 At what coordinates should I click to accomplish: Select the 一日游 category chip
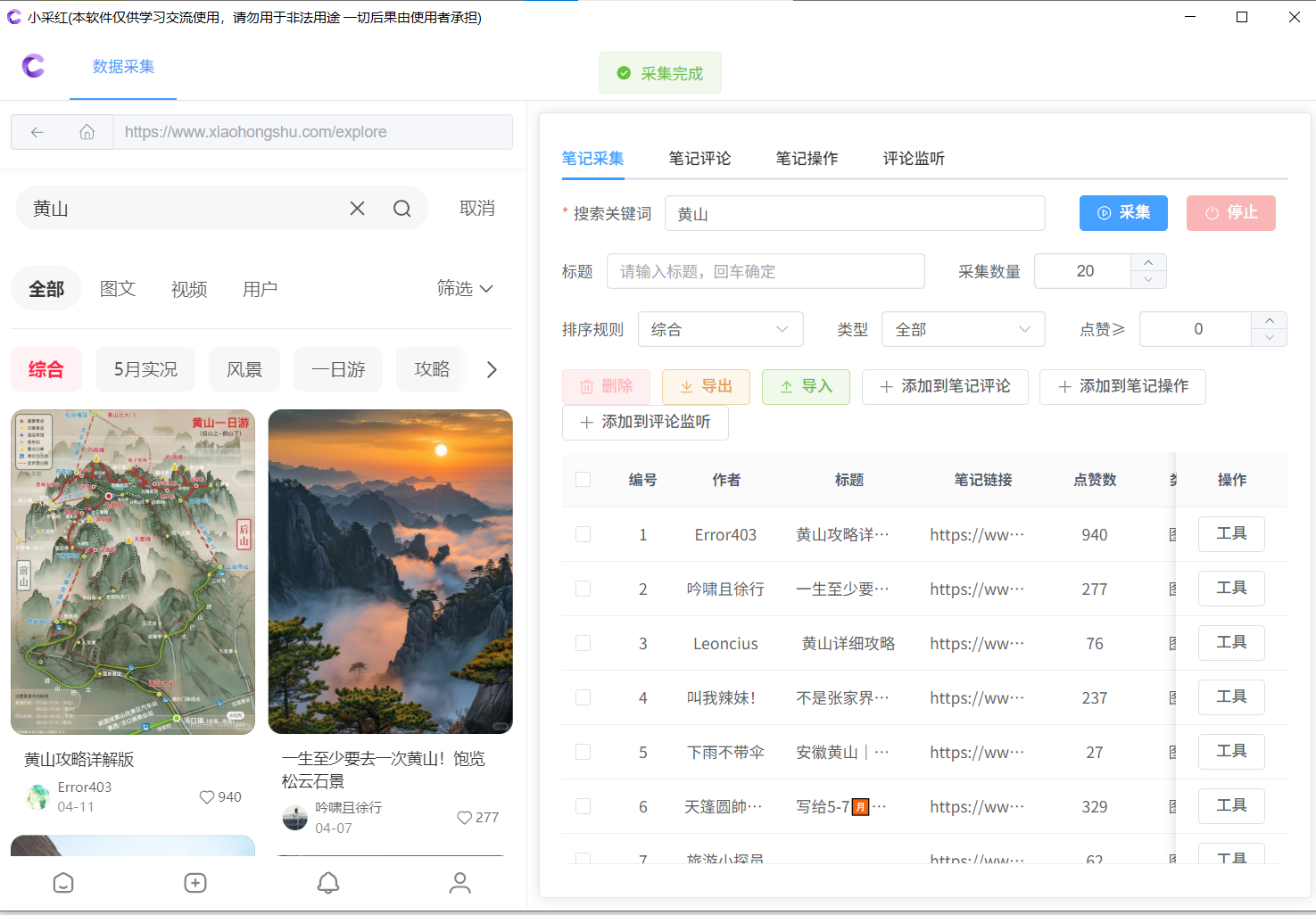(x=338, y=369)
